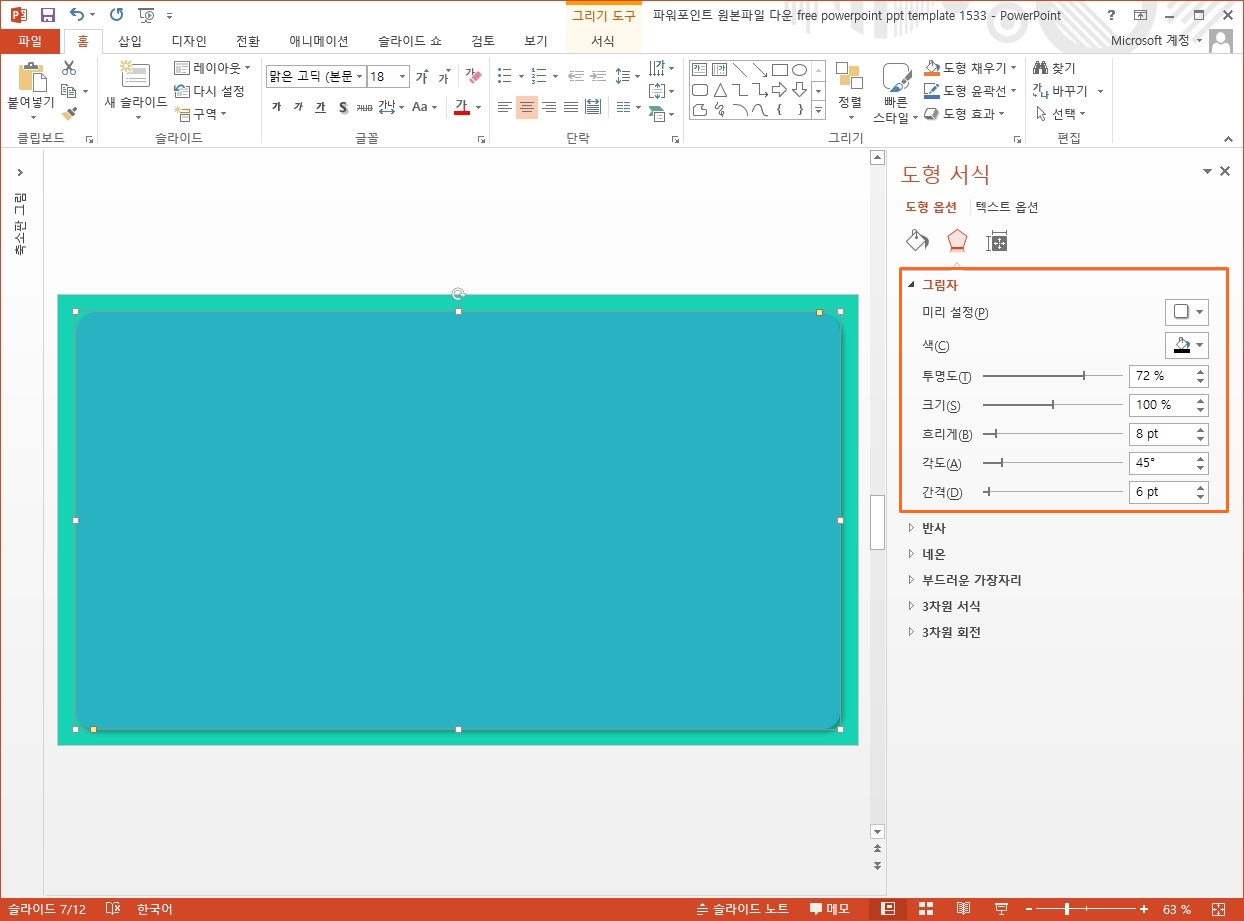Switch to Slide Sorter view in status bar
This screenshot has height=921, width=1244.
click(x=925, y=909)
